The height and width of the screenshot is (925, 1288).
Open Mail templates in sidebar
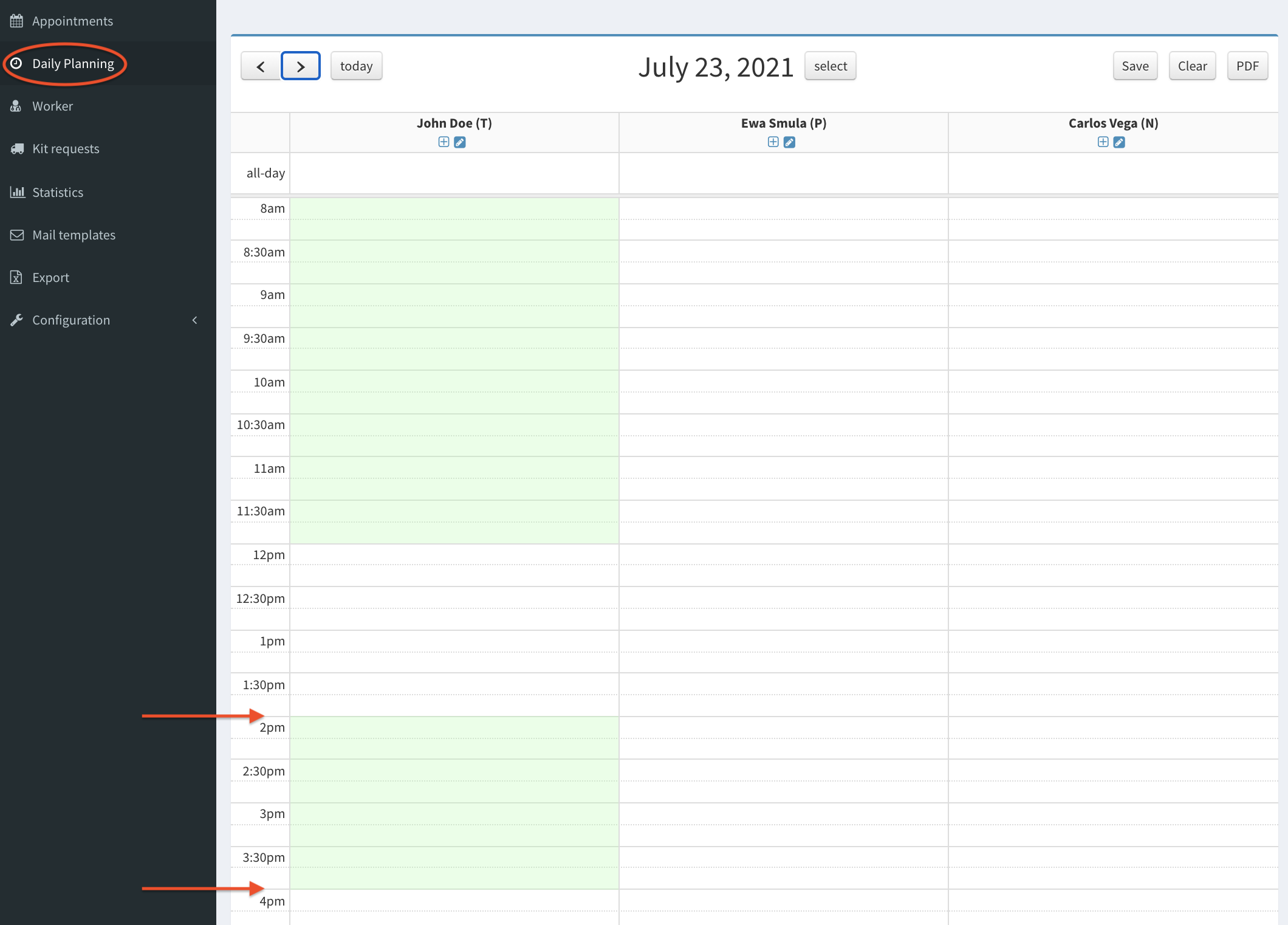coord(74,235)
